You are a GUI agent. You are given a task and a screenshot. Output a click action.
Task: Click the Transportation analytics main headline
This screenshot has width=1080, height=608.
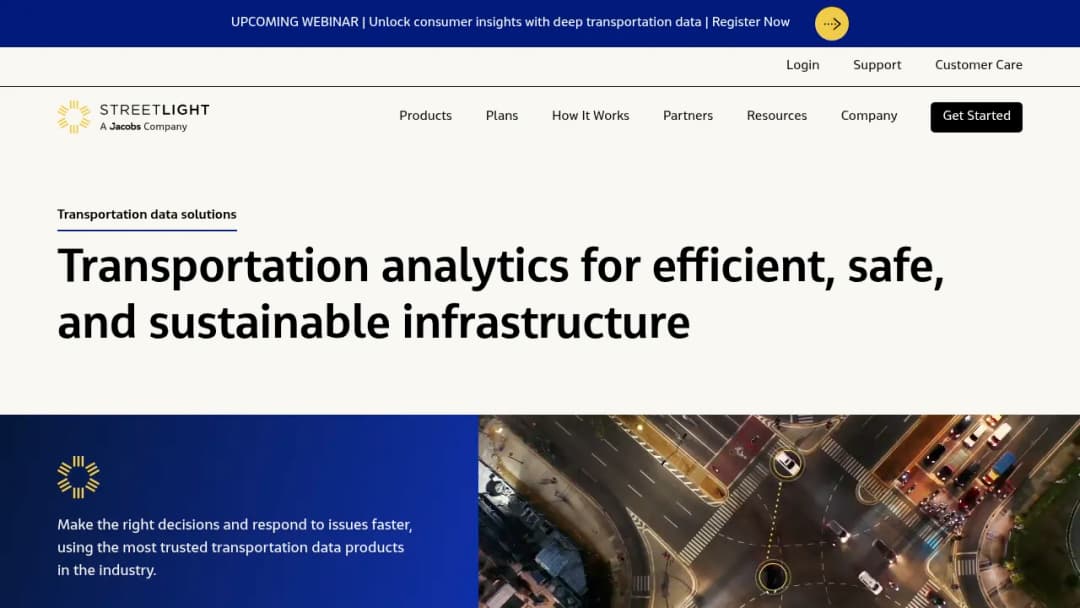pos(501,294)
